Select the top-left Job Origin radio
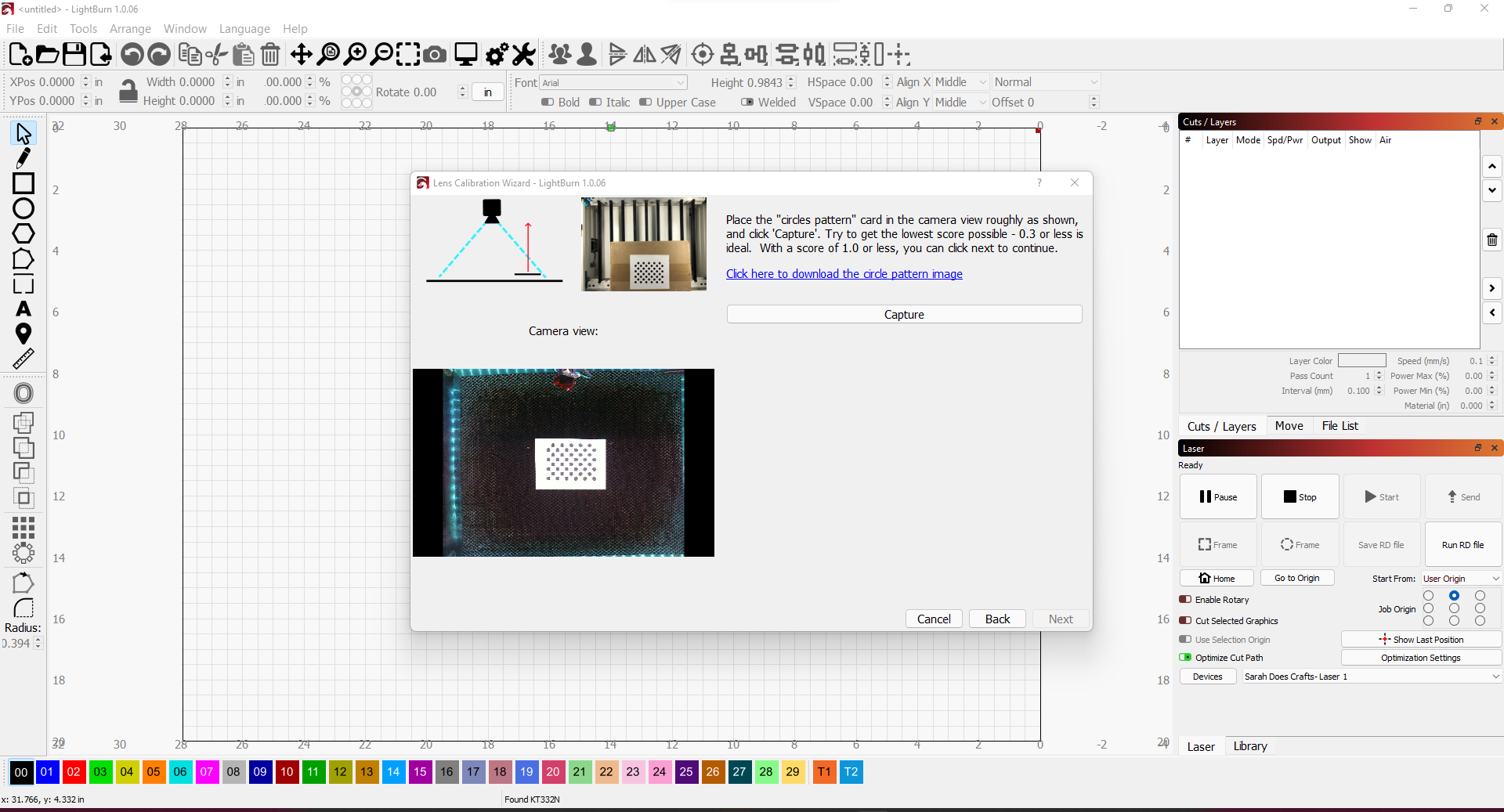This screenshot has height=812, width=1504. [x=1428, y=596]
